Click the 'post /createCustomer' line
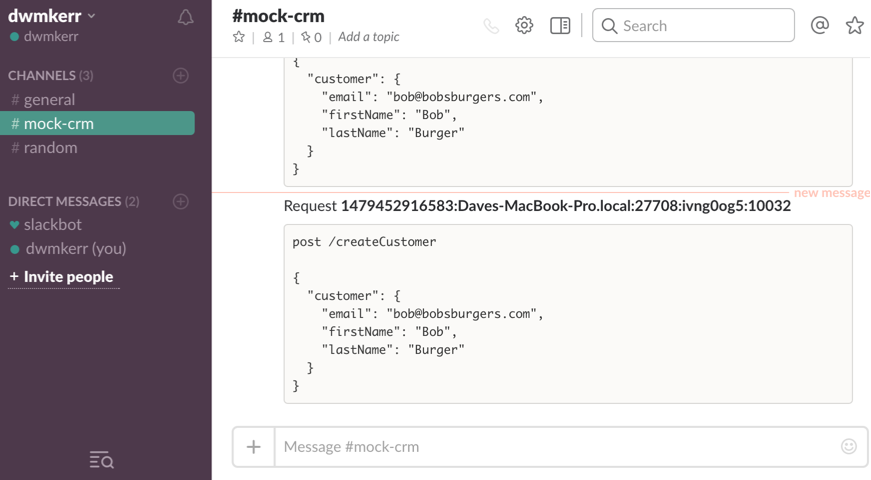Screen dimensions: 871x480 tap(364, 242)
